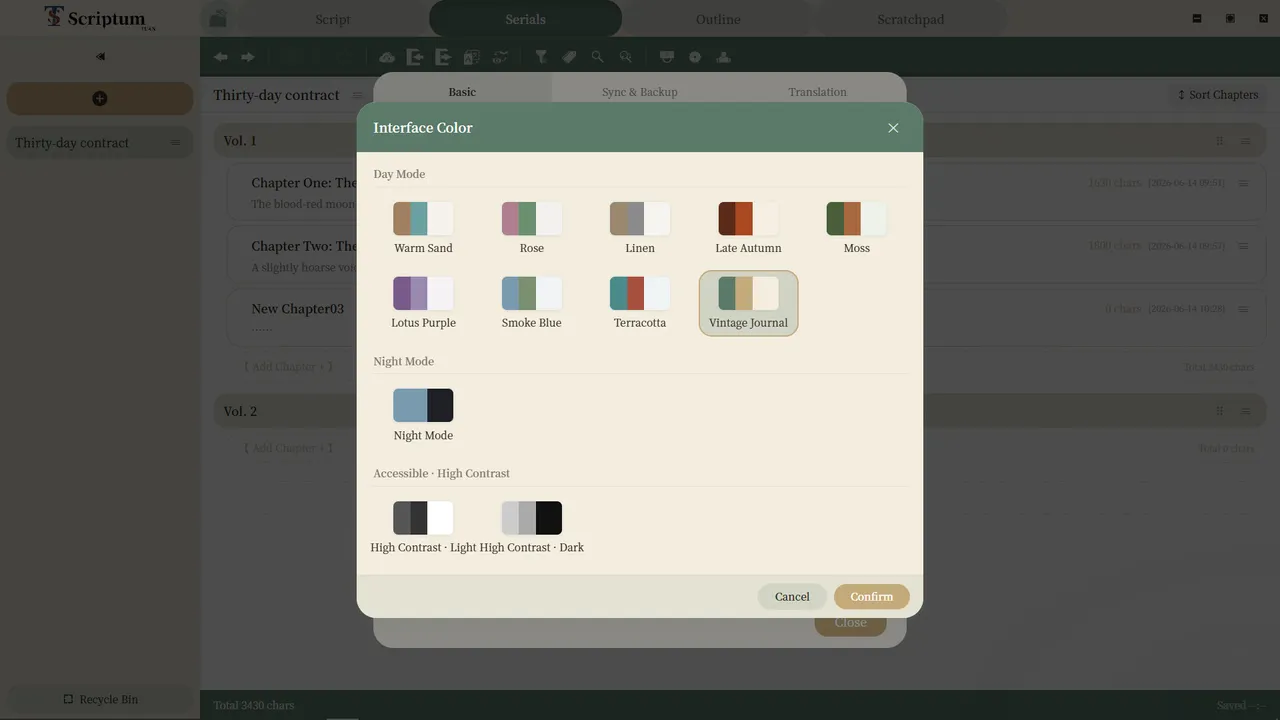
Task: Click the back arrow in toolbar
Action: pos(220,57)
